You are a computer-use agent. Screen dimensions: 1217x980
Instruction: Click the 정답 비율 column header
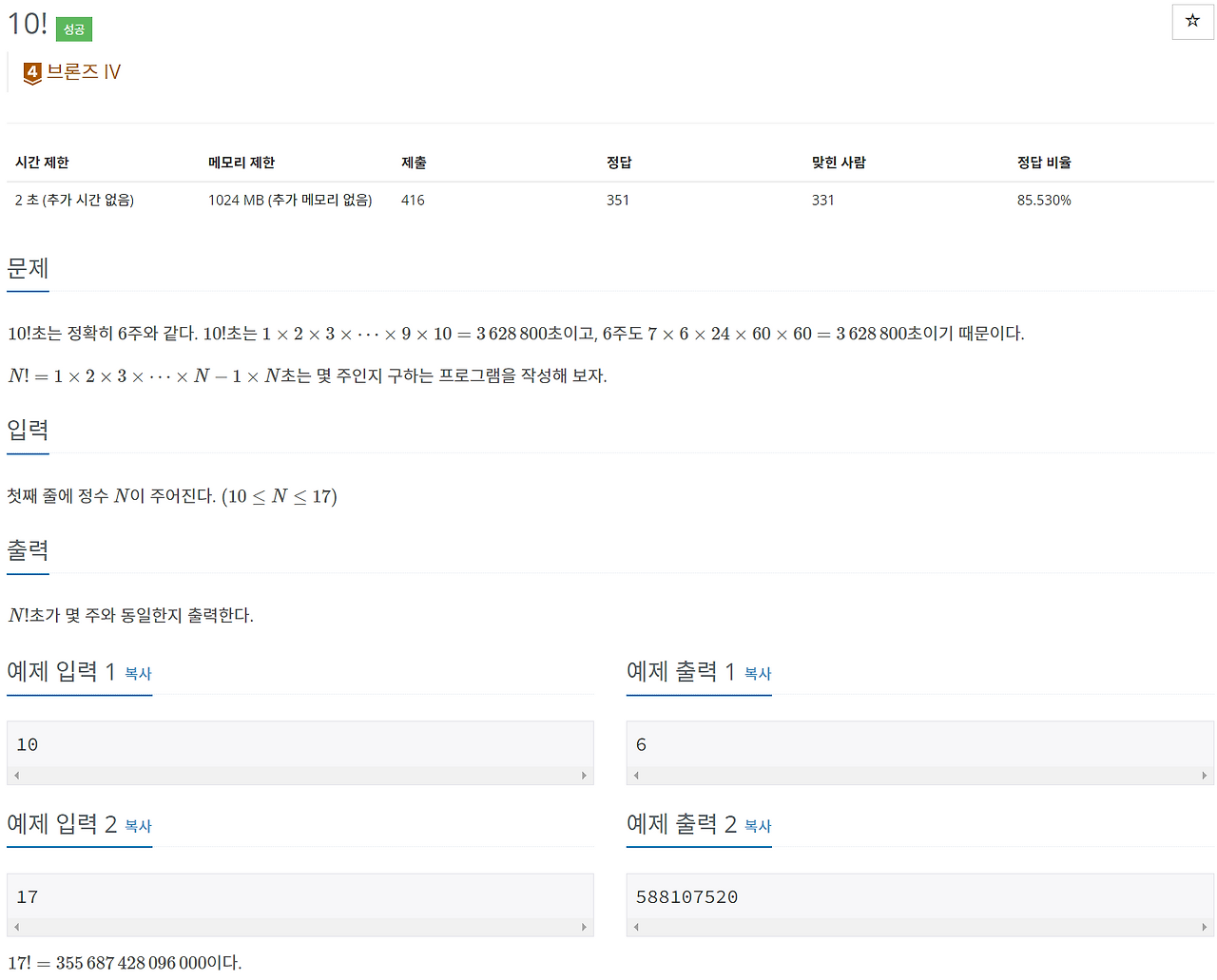point(1044,162)
